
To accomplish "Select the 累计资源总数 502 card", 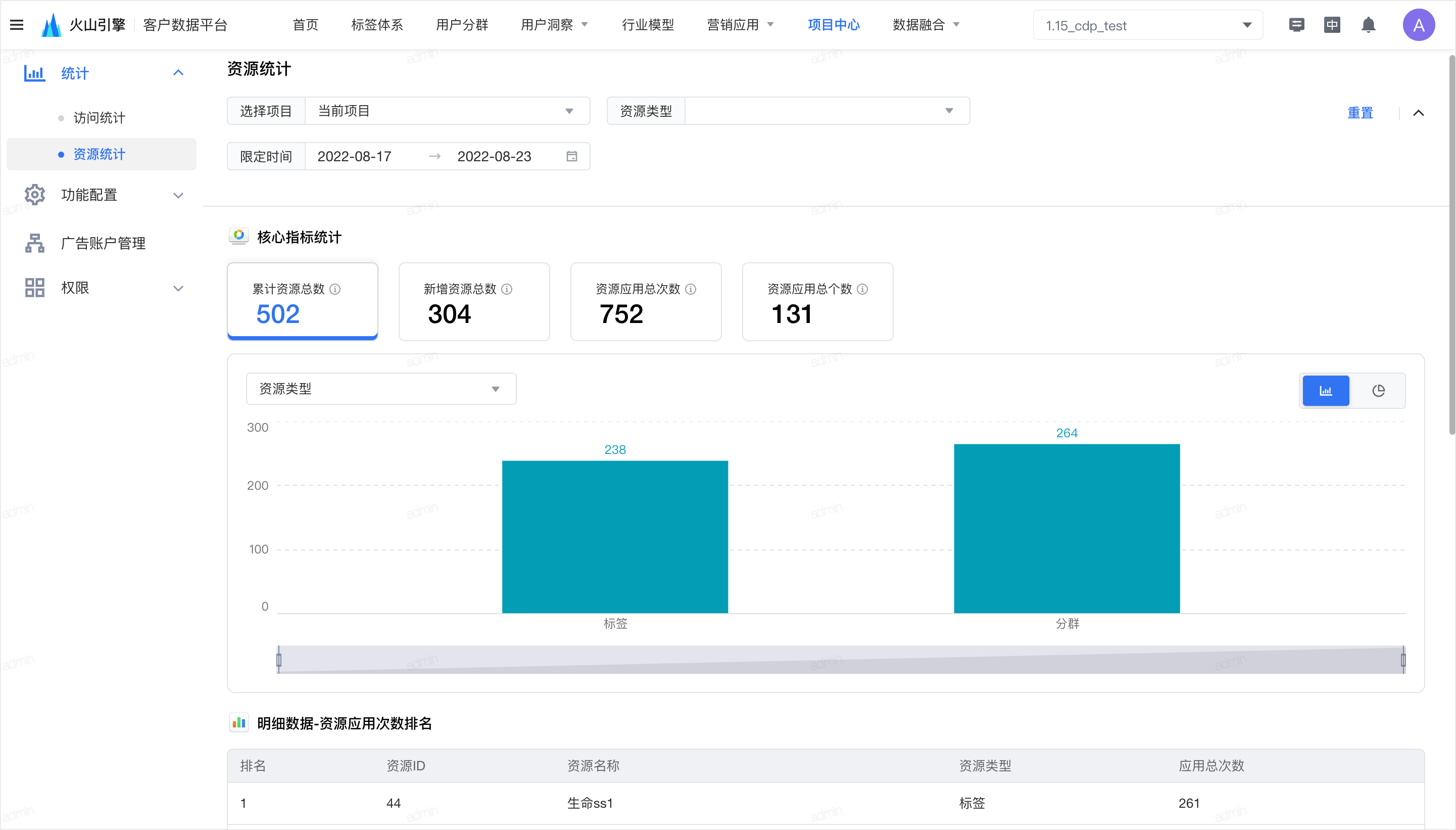I will point(303,302).
